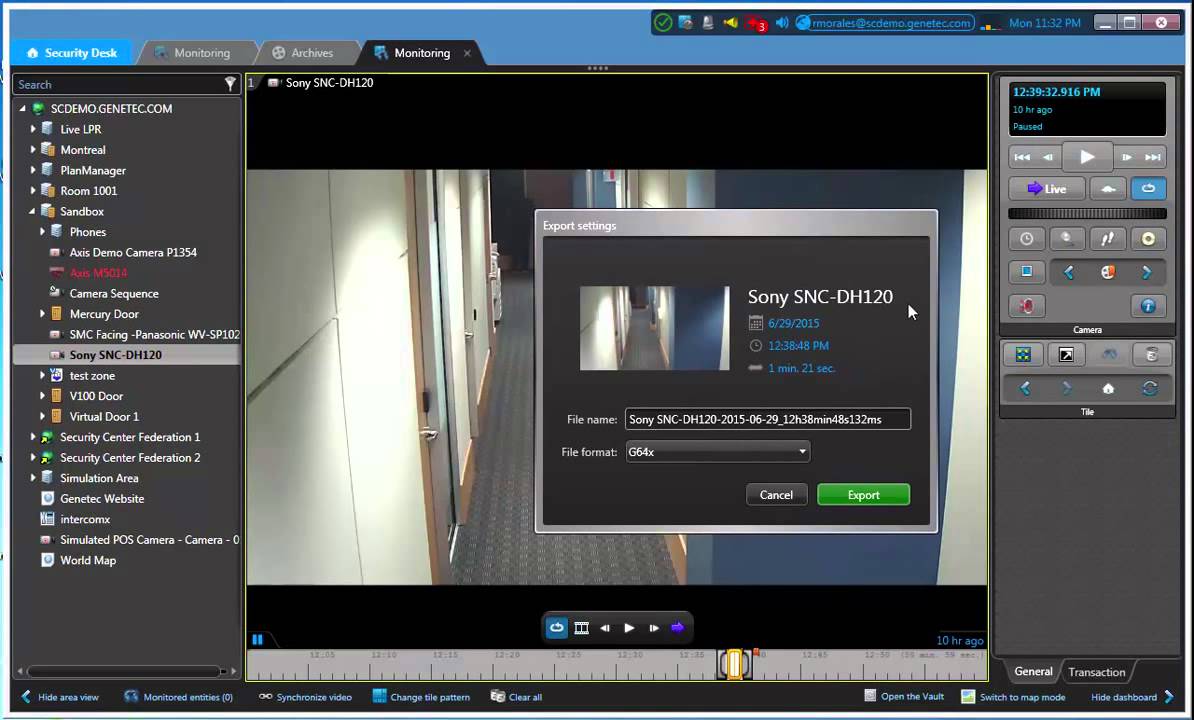Image resolution: width=1194 pixels, height=720 pixels.
Task: Toggle slow motion turtle button
Action: click(1108, 189)
